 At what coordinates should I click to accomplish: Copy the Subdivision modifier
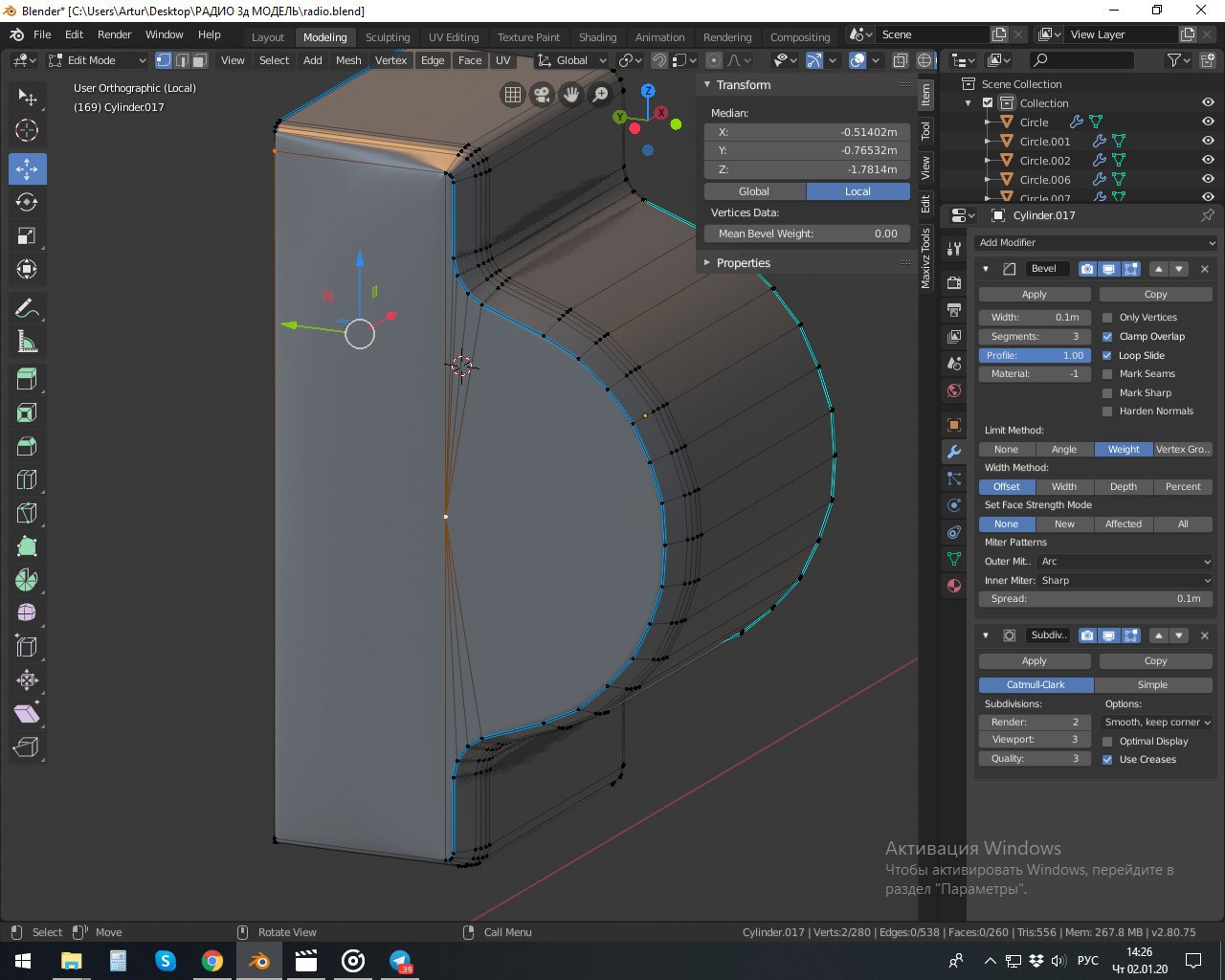click(1156, 661)
